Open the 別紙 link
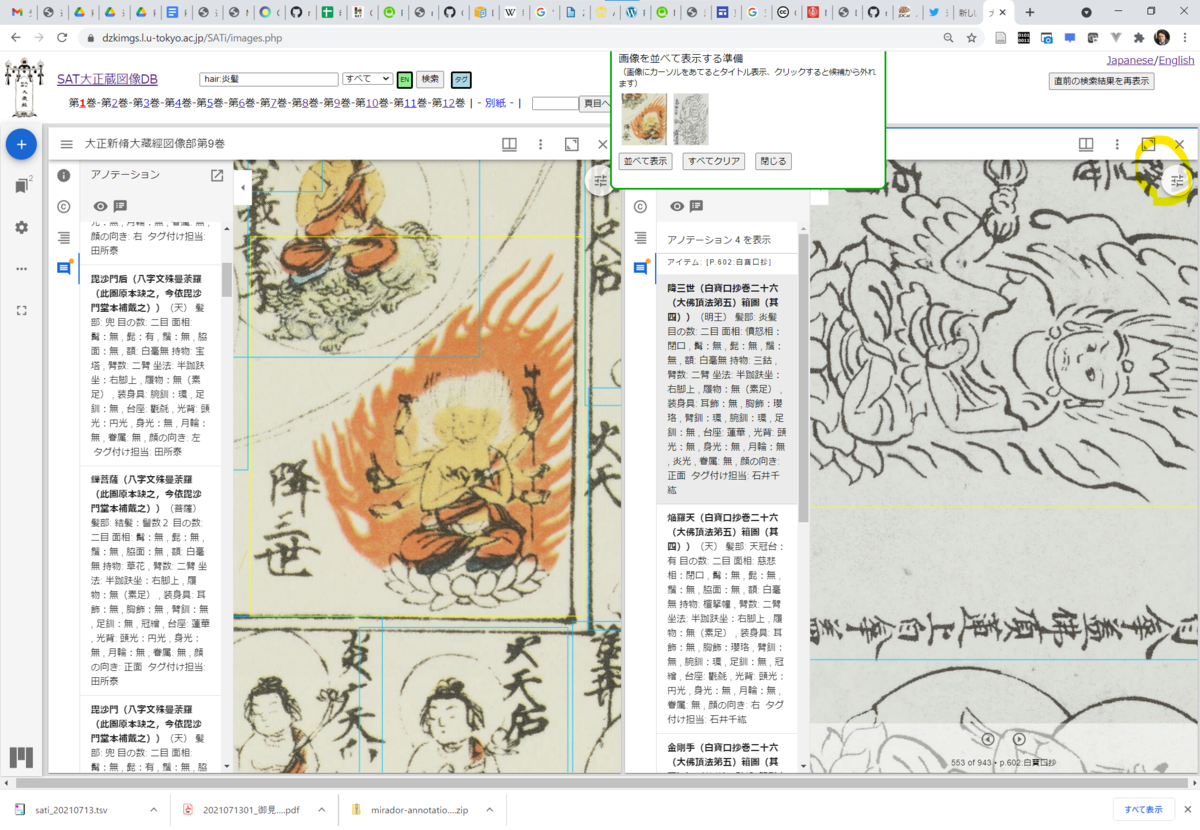The image size is (1200, 830). click(495, 103)
